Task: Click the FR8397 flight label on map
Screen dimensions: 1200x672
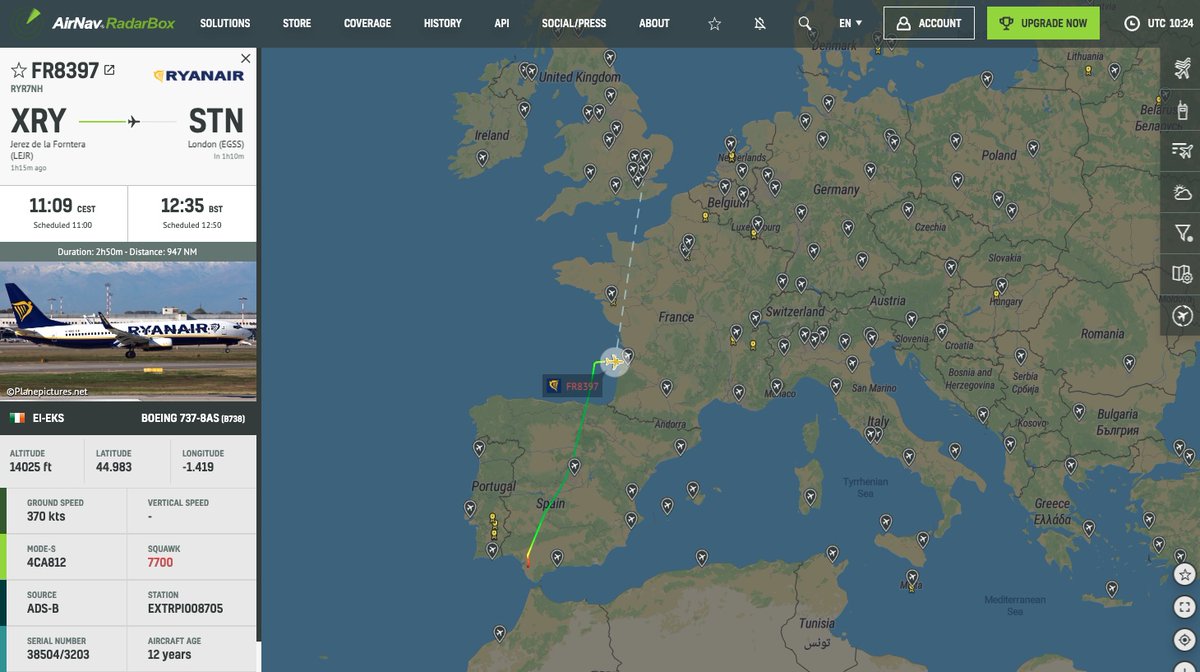Action: [x=573, y=386]
